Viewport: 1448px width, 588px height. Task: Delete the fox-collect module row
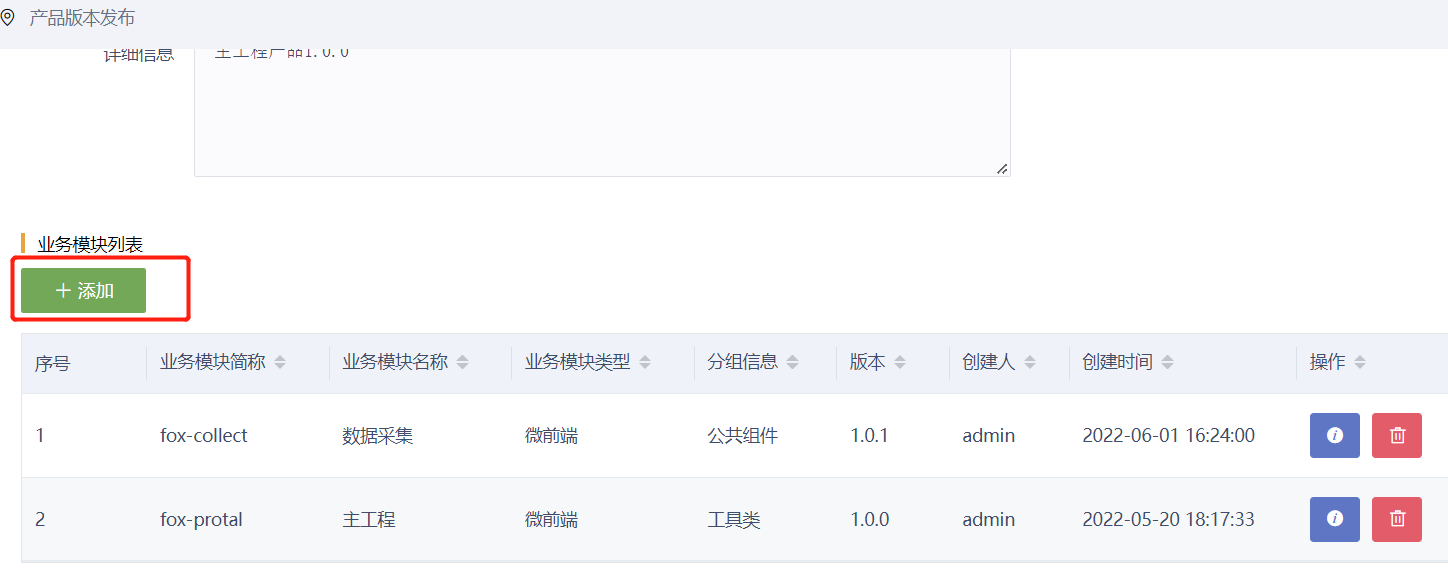(x=1396, y=436)
